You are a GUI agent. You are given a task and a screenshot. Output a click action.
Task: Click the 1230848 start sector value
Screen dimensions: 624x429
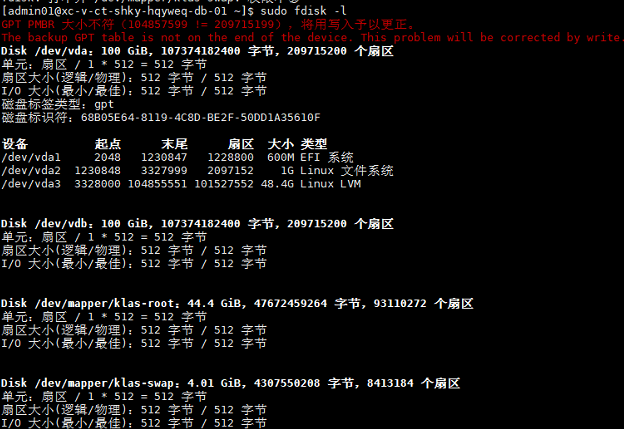pos(98,171)
